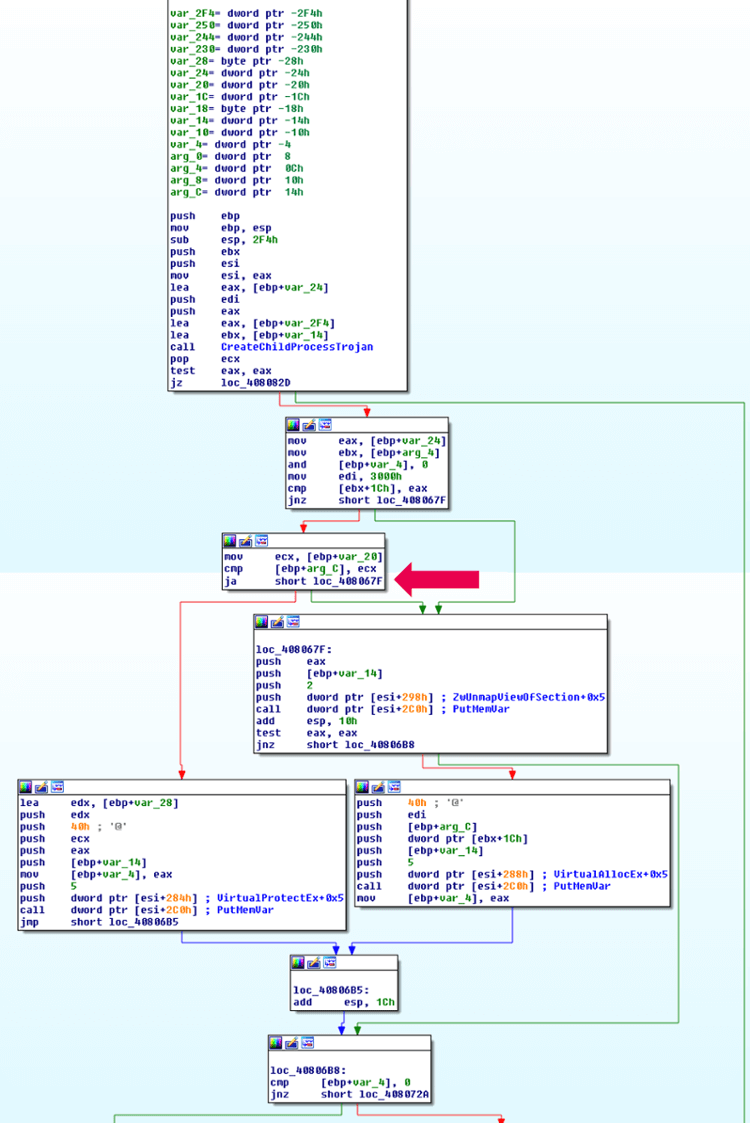Screen dimensions: 750x1123
Task: Select 'push dword ptr [esi+298h]' instruction
Action: point(345,697)
